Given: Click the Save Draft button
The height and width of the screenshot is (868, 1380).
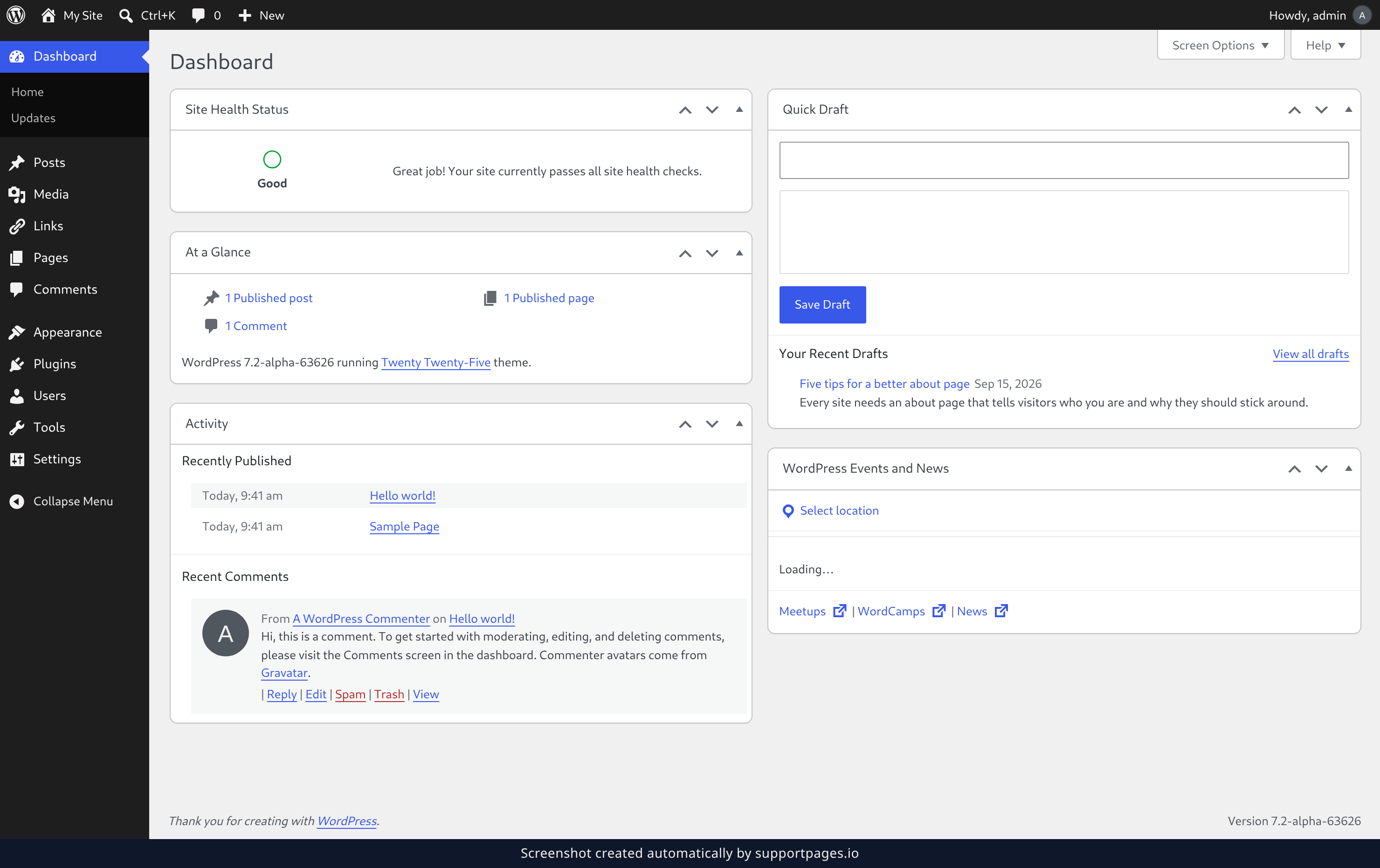Looking at the screenshot, I should 822,305.
